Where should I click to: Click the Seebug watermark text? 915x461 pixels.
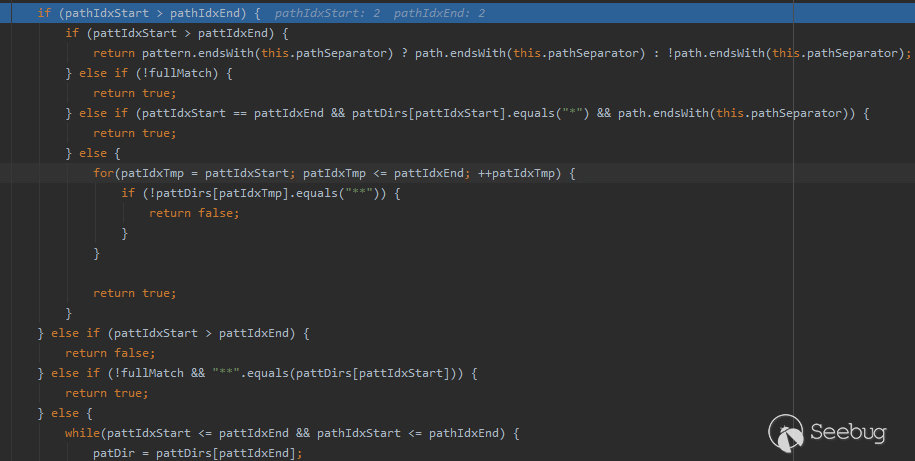(849, 433)
